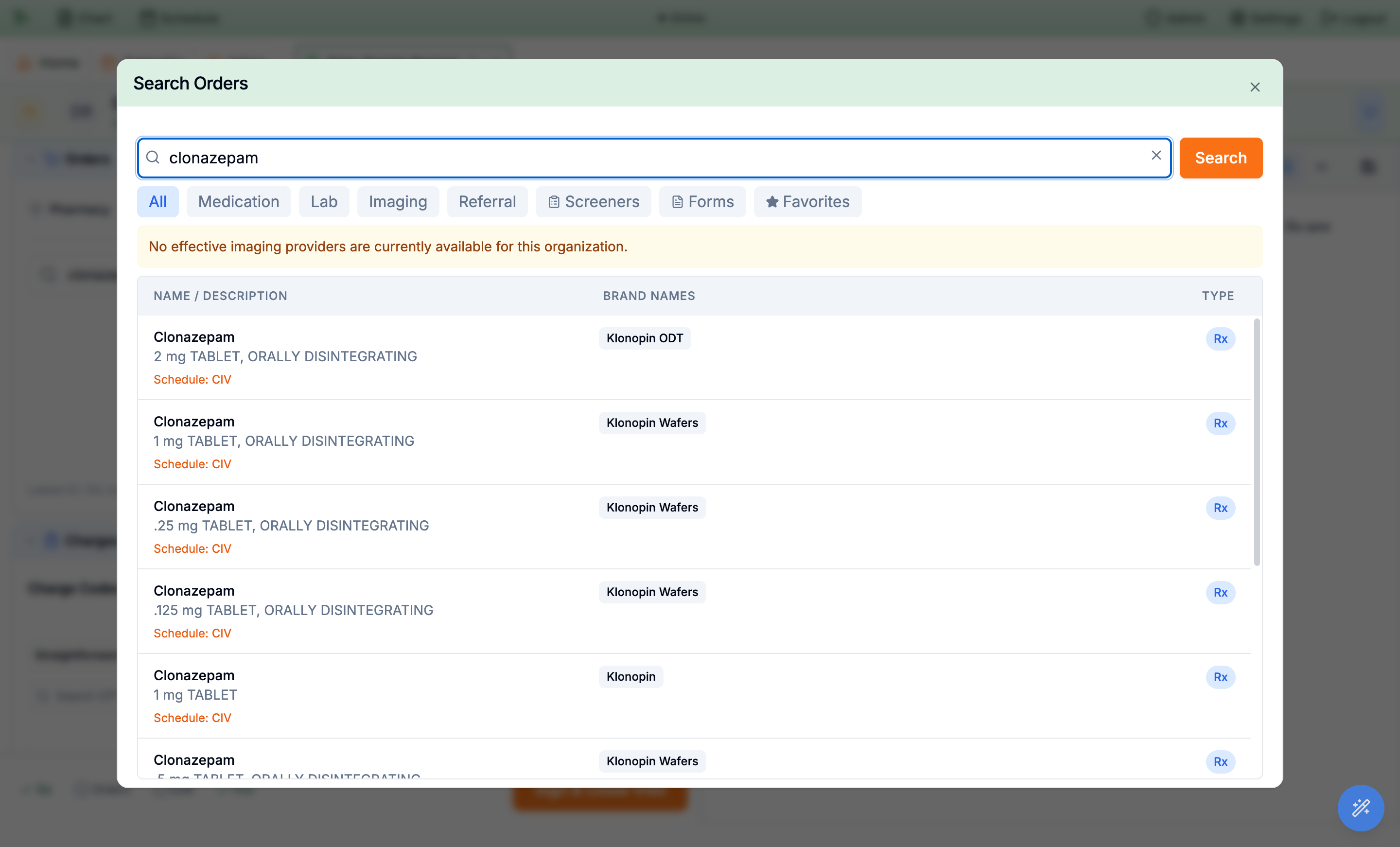The image size is (1400, 847).
Task: Click Rx badge in 1 mg orally disintegrating row
Action: pyautogui.click(x=1221, y=423)
